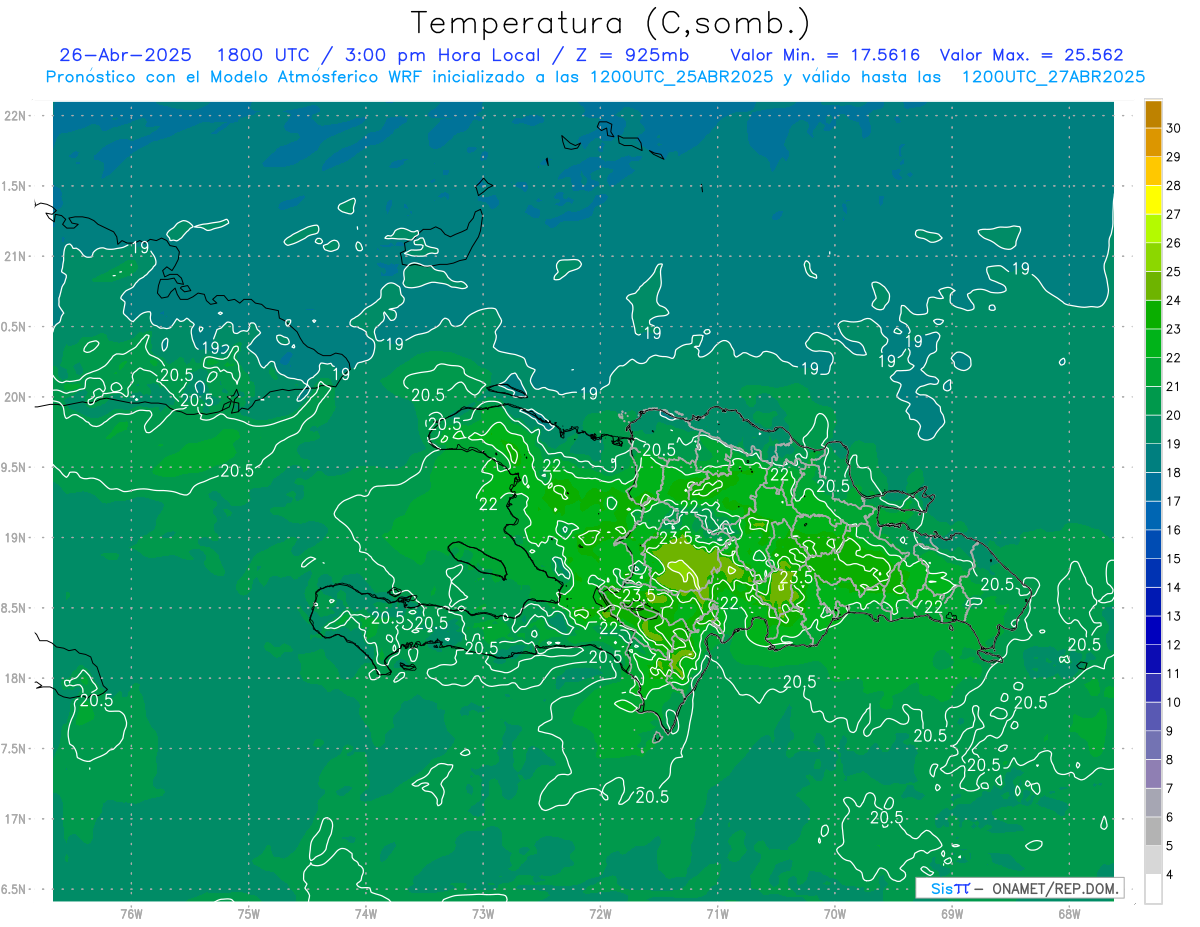Click the '75W' longitude axis label

point(248,914)
